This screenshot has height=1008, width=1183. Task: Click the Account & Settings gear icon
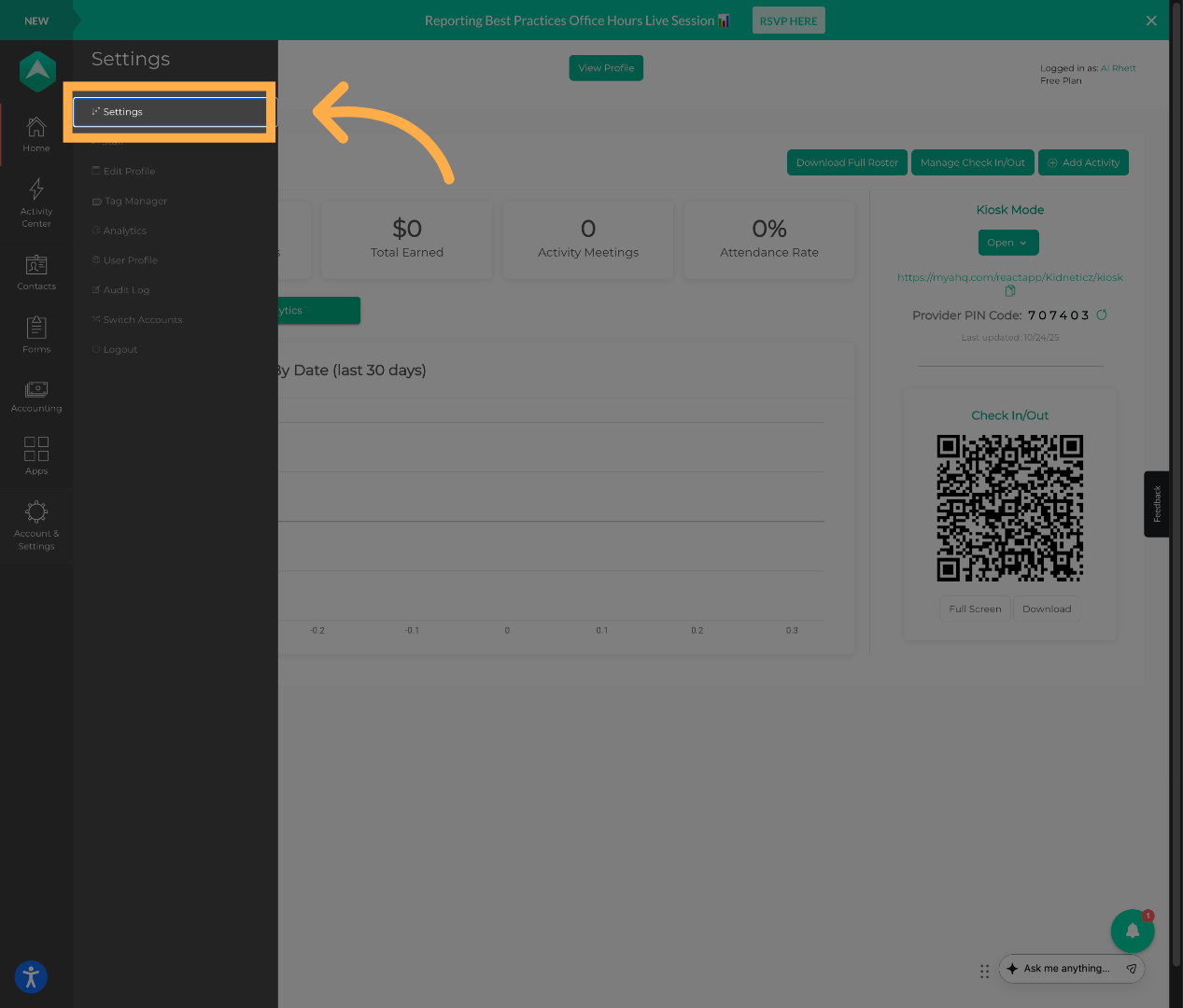point(36,511)
